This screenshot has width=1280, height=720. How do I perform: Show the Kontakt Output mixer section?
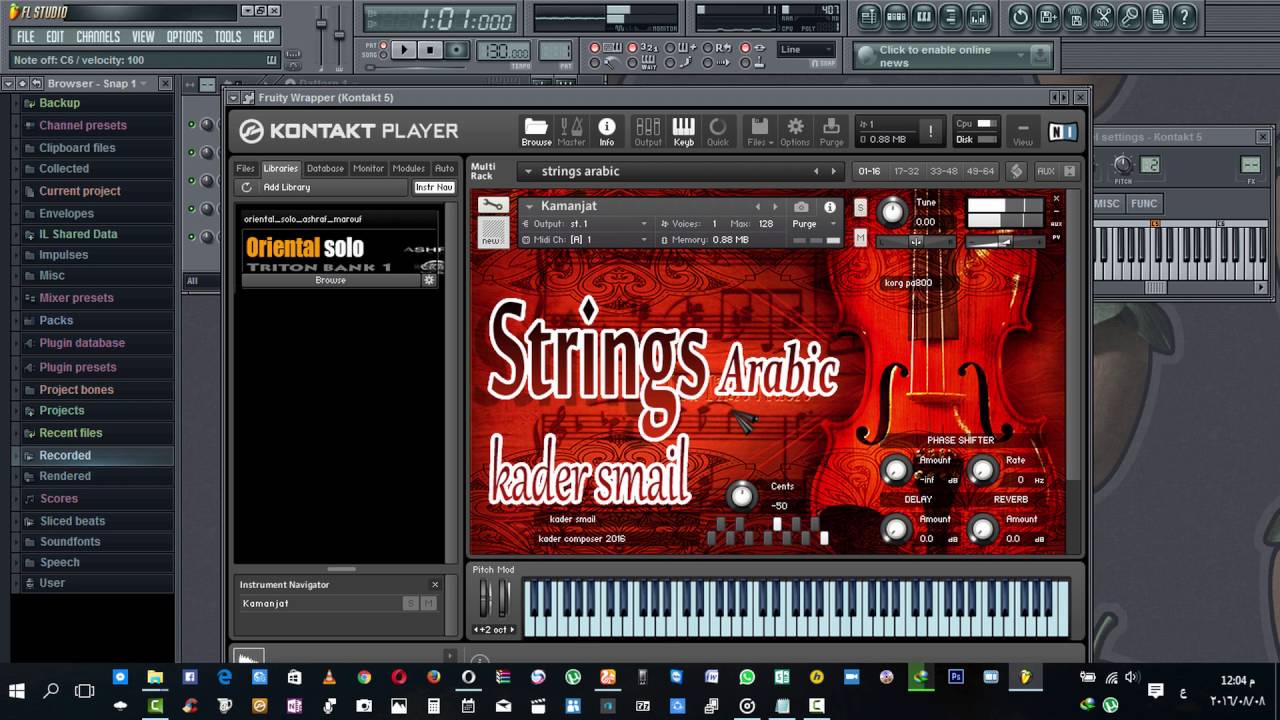[648, 131]
